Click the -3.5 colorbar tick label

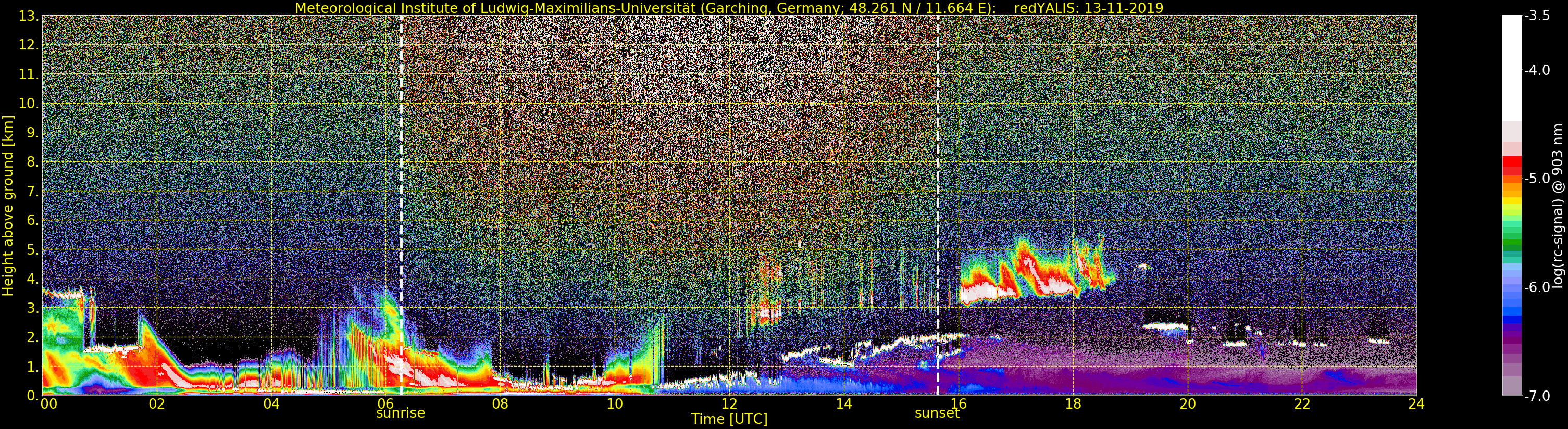1536,16
